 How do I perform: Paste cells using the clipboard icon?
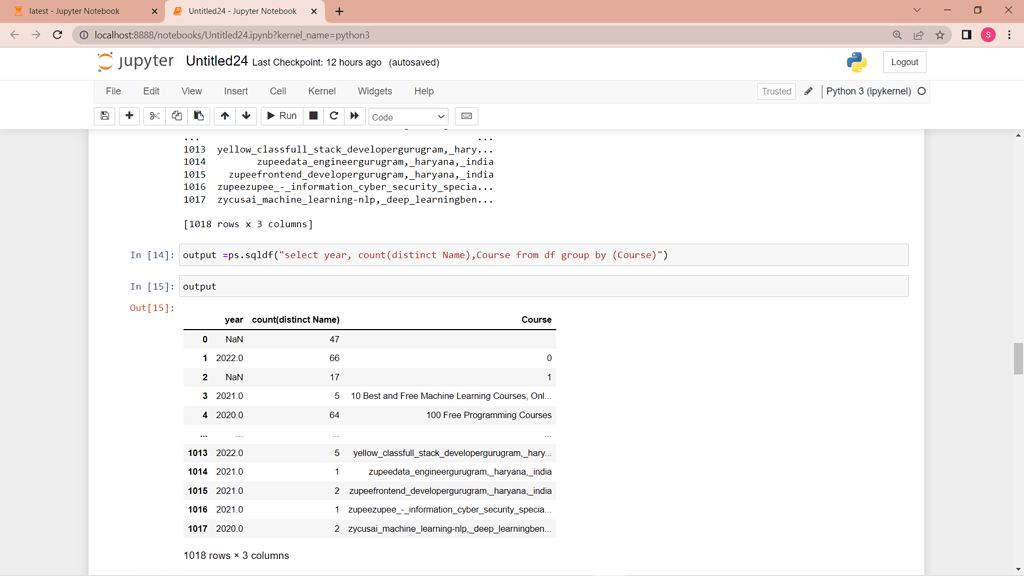(x=197, y=115)
